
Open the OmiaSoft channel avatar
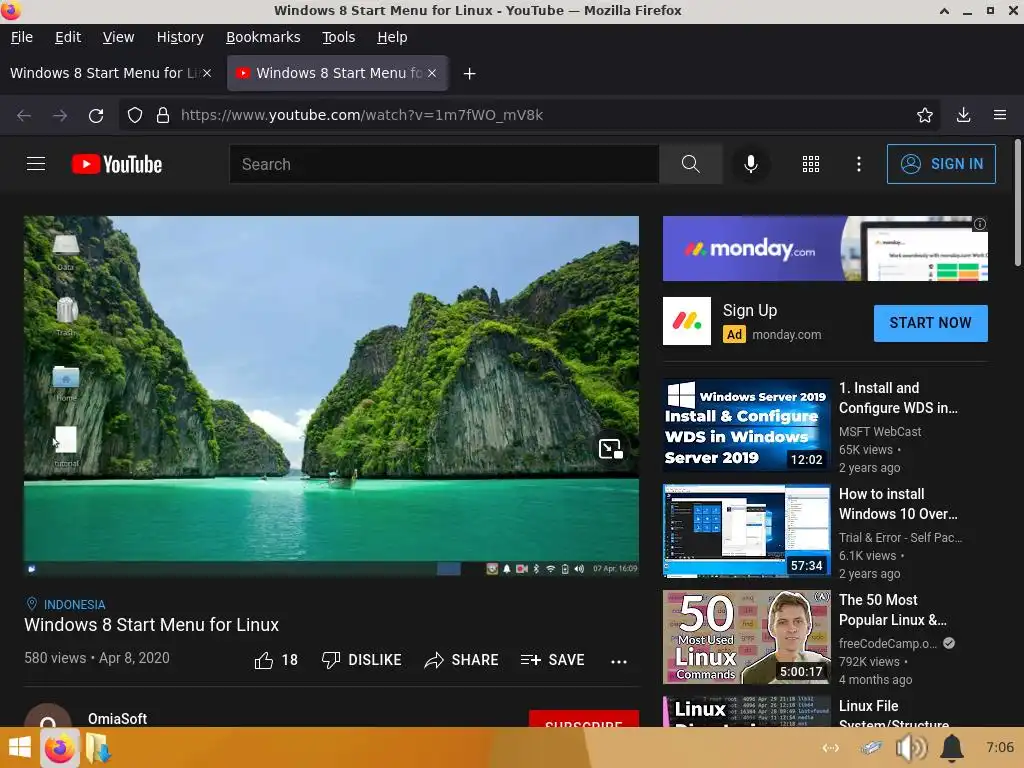click(48, 716)
